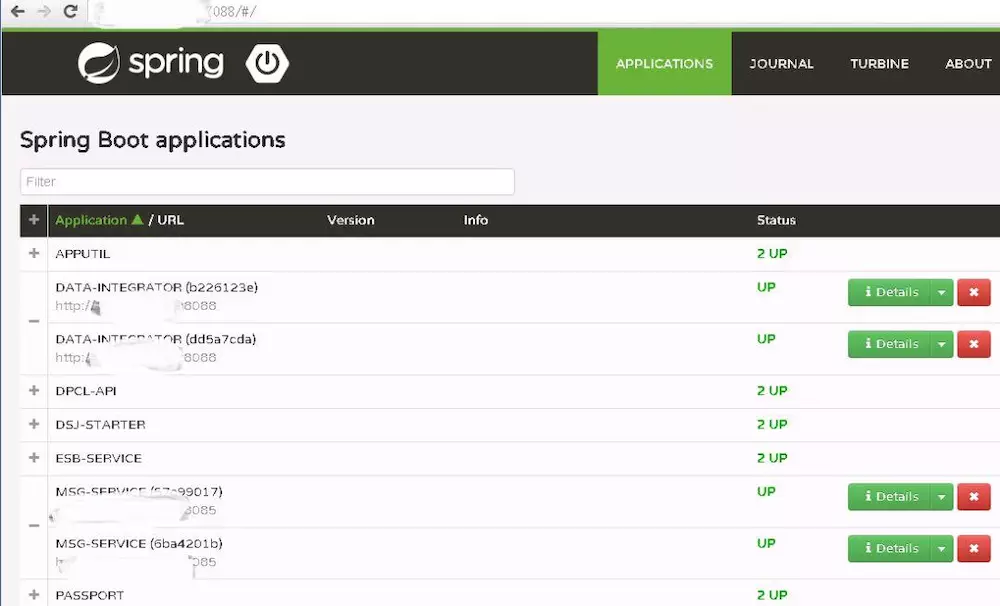Open the Turbine tab
Image resolution: width=1000 pixels, height=606 pixels.
pyautogui.click(x=879, y=63)
